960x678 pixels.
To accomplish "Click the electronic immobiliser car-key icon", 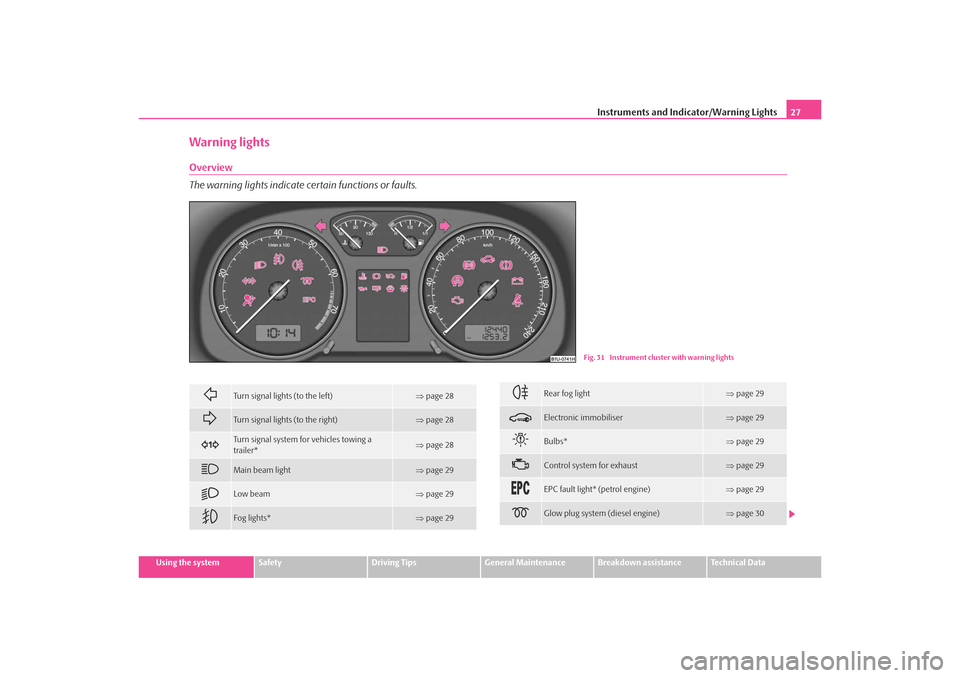I will [x=520, y=418].
